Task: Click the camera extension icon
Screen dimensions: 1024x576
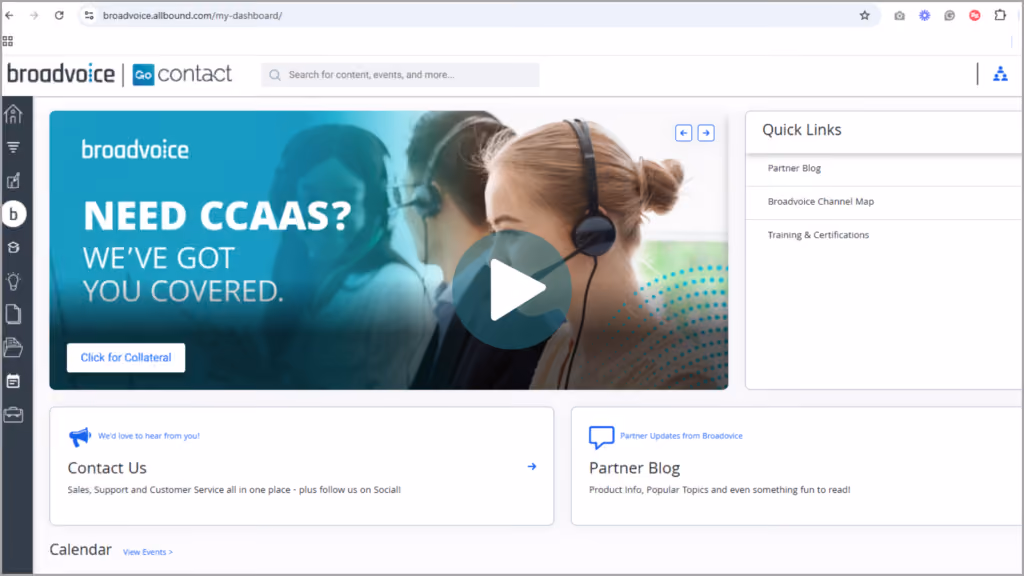Action: pos(899,16)
